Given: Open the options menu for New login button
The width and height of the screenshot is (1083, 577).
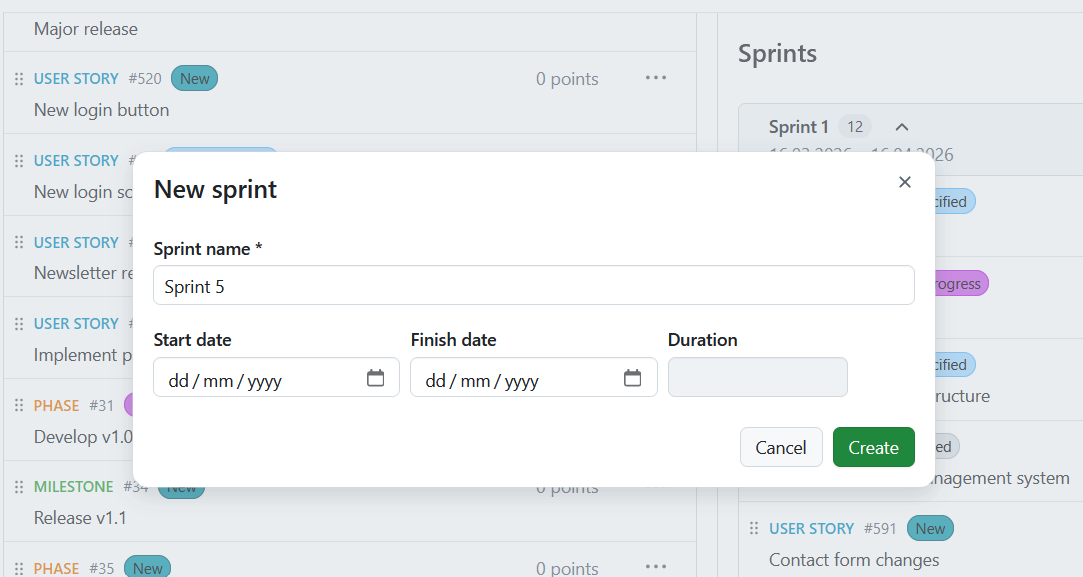Looking at the screenshot, I should [656, 77].
